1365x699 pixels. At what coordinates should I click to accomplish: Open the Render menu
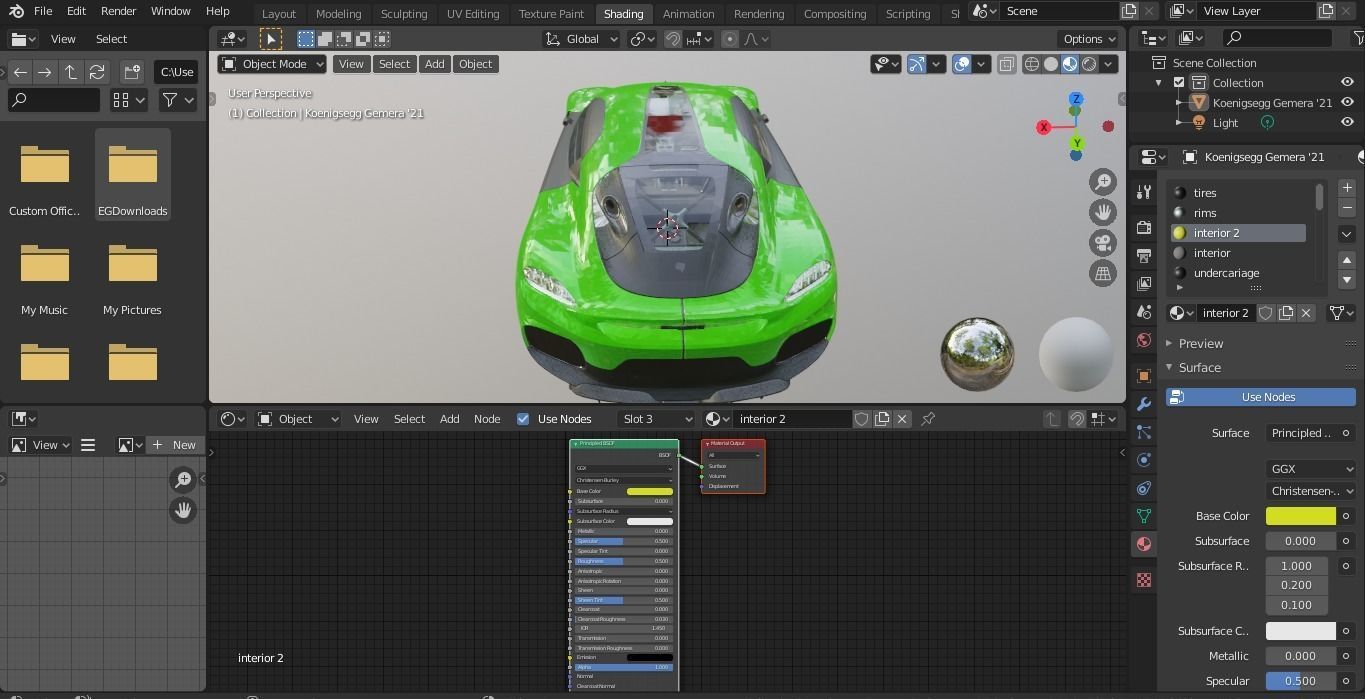click(x=118, y=11)
